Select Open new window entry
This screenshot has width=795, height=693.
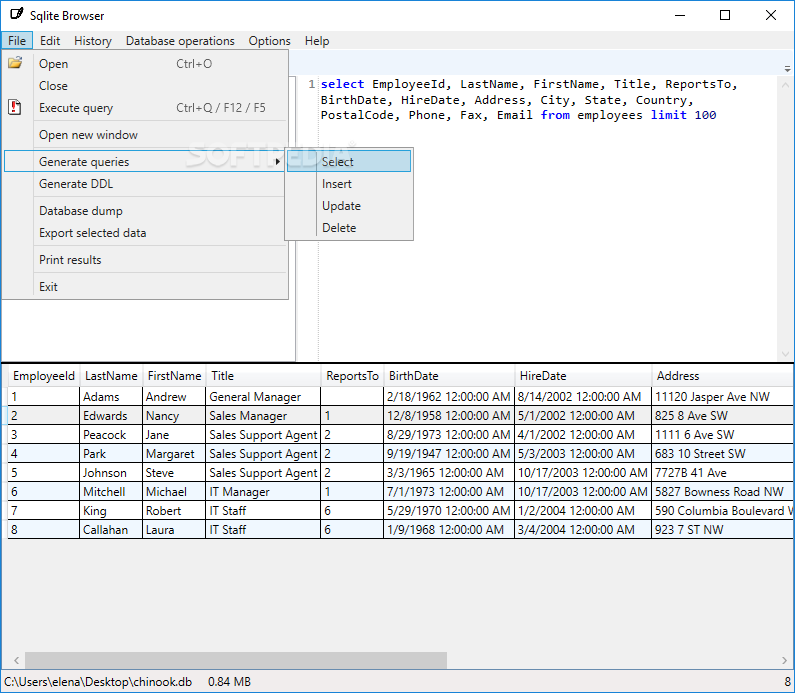pyautogui.click(x=146, y=135)
